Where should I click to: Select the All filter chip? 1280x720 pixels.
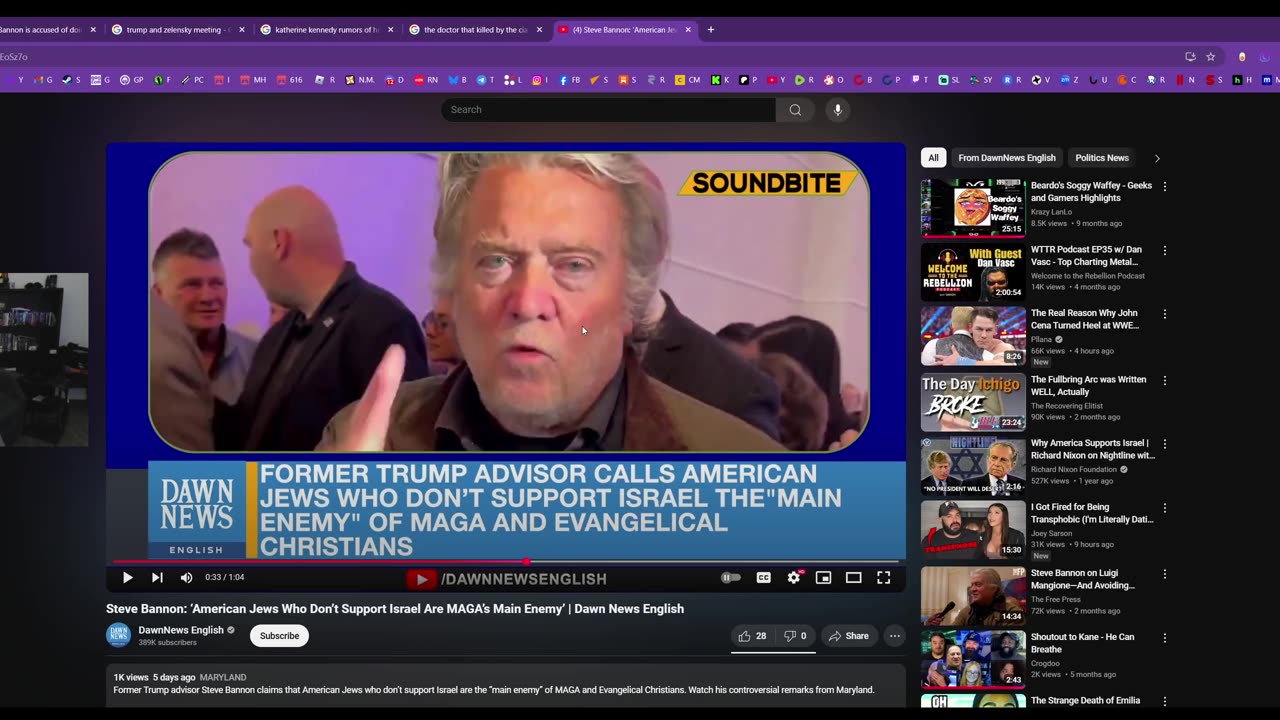click(x=933, y=158)
